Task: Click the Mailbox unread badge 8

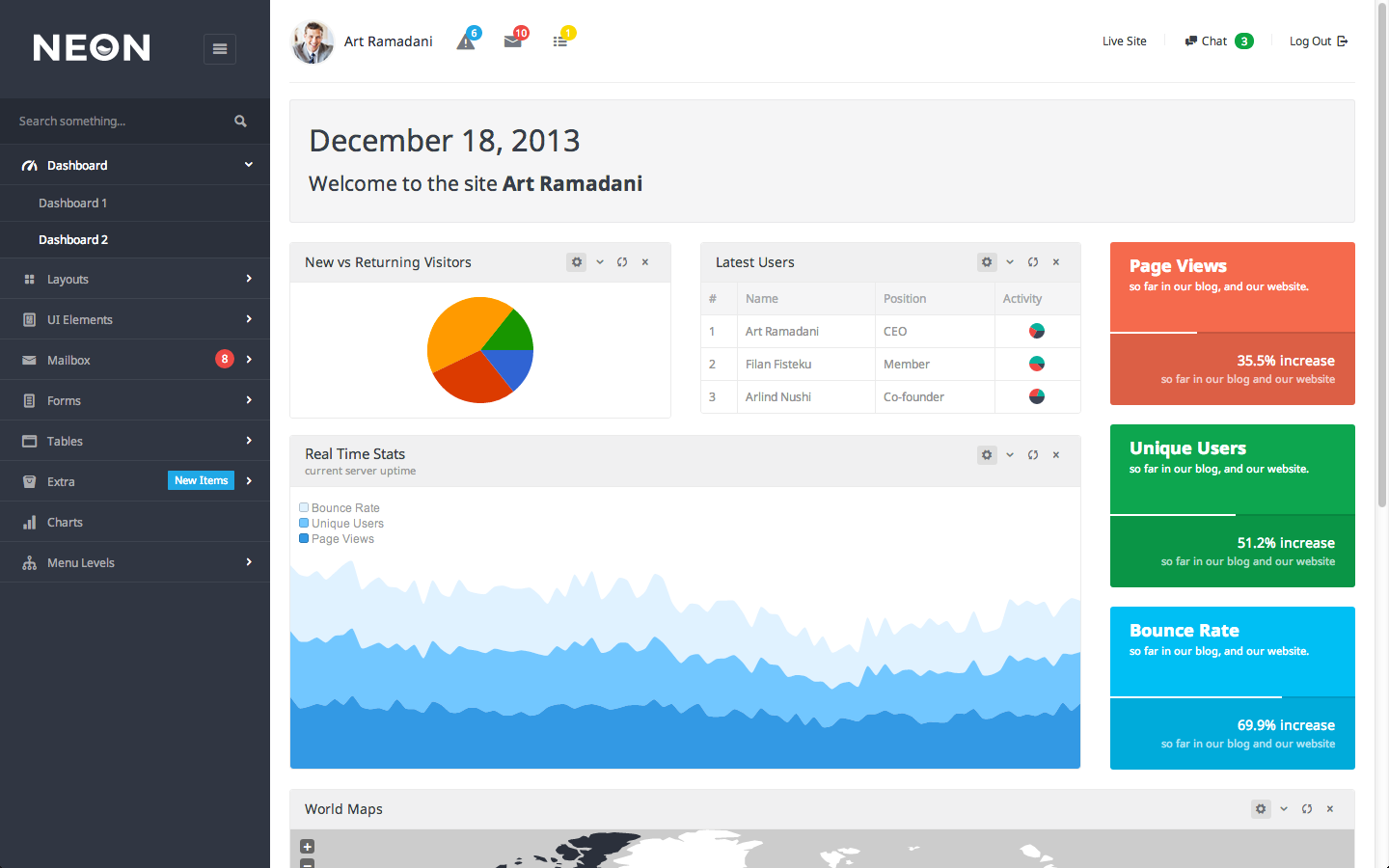Action: (225, 359)
